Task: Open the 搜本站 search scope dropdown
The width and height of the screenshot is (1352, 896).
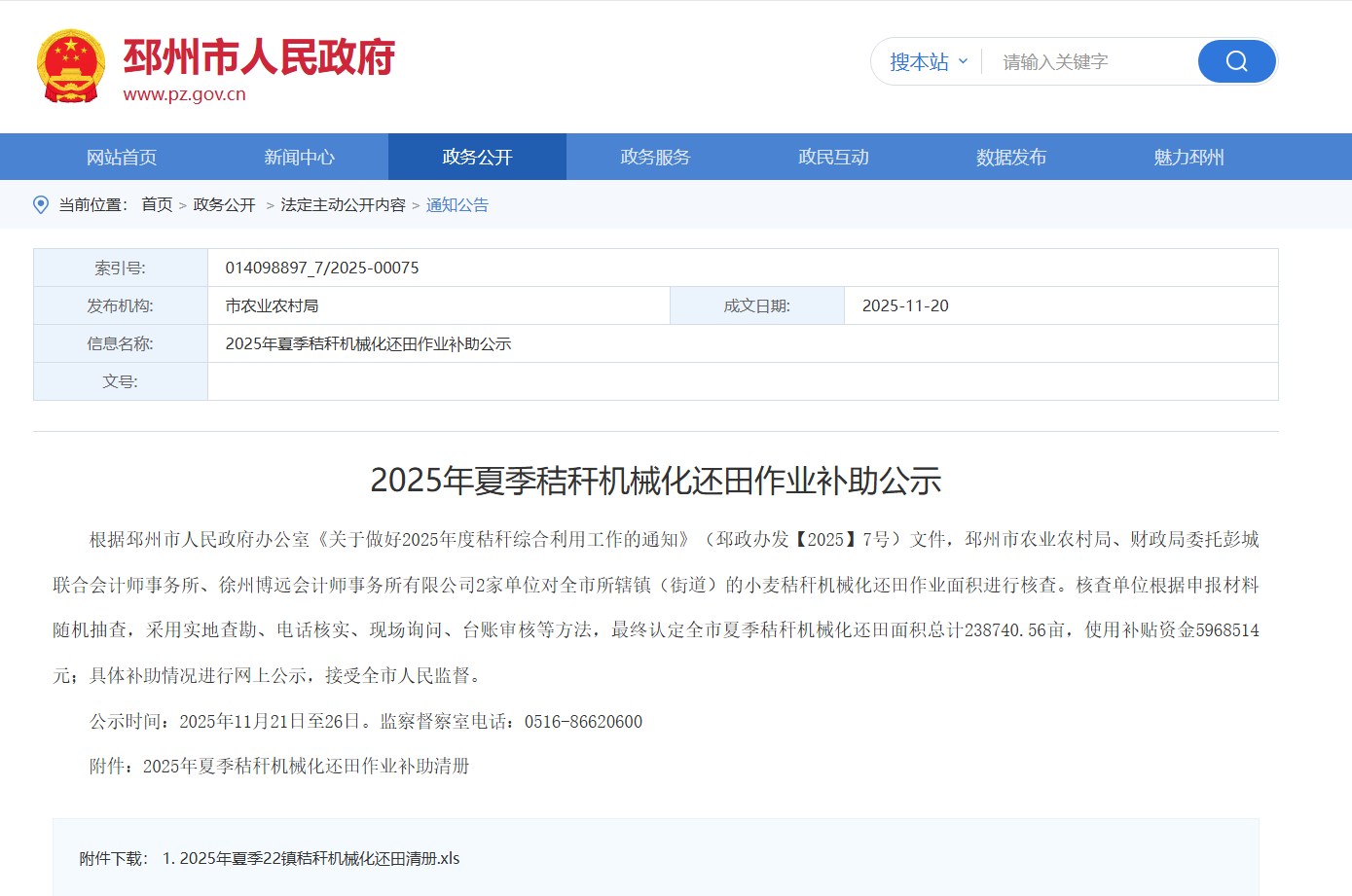Action: pos(928,62)
